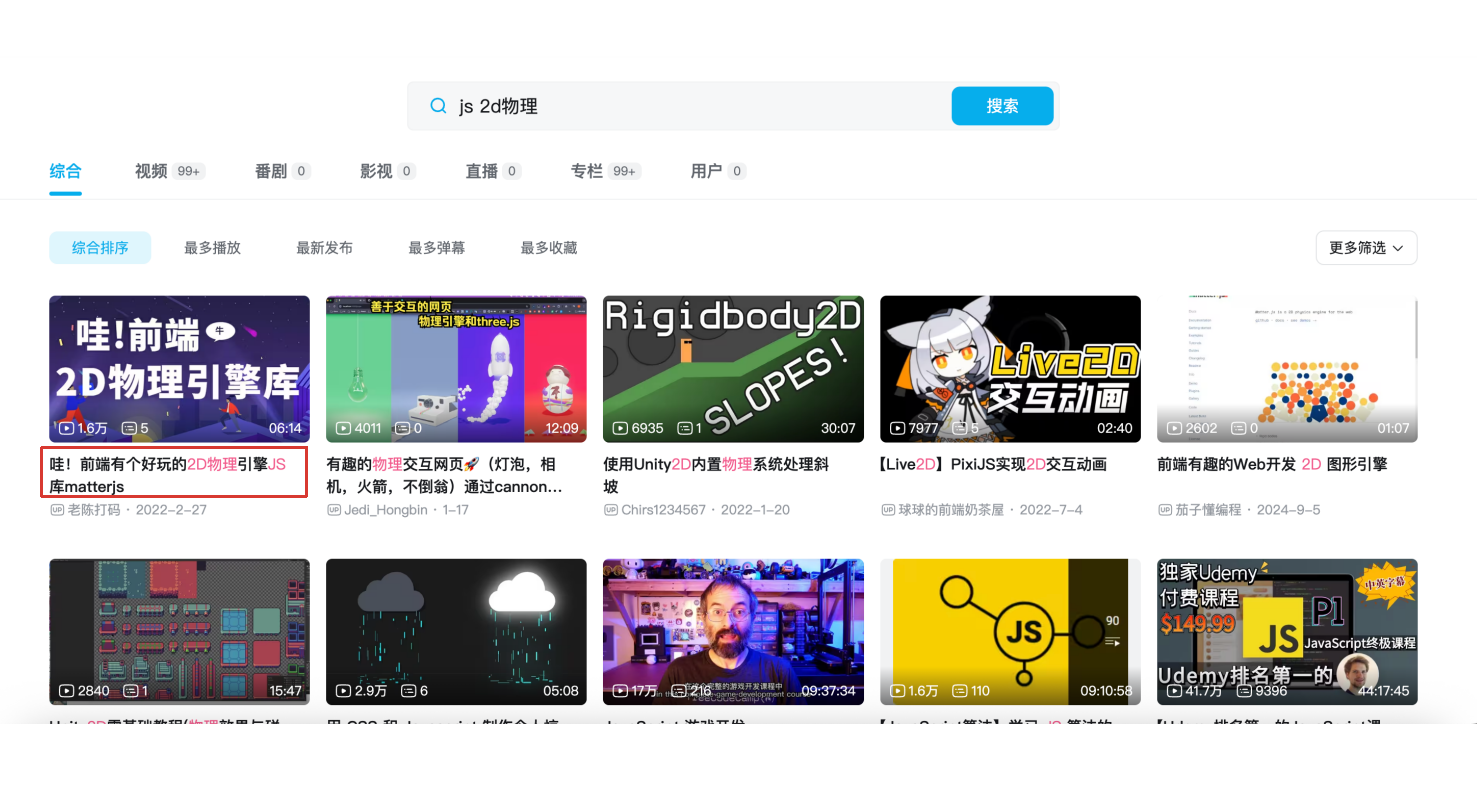Click the UP icon beside 球球的前端奶茶屋
The image size is (1477, 791).
(888, 510)
